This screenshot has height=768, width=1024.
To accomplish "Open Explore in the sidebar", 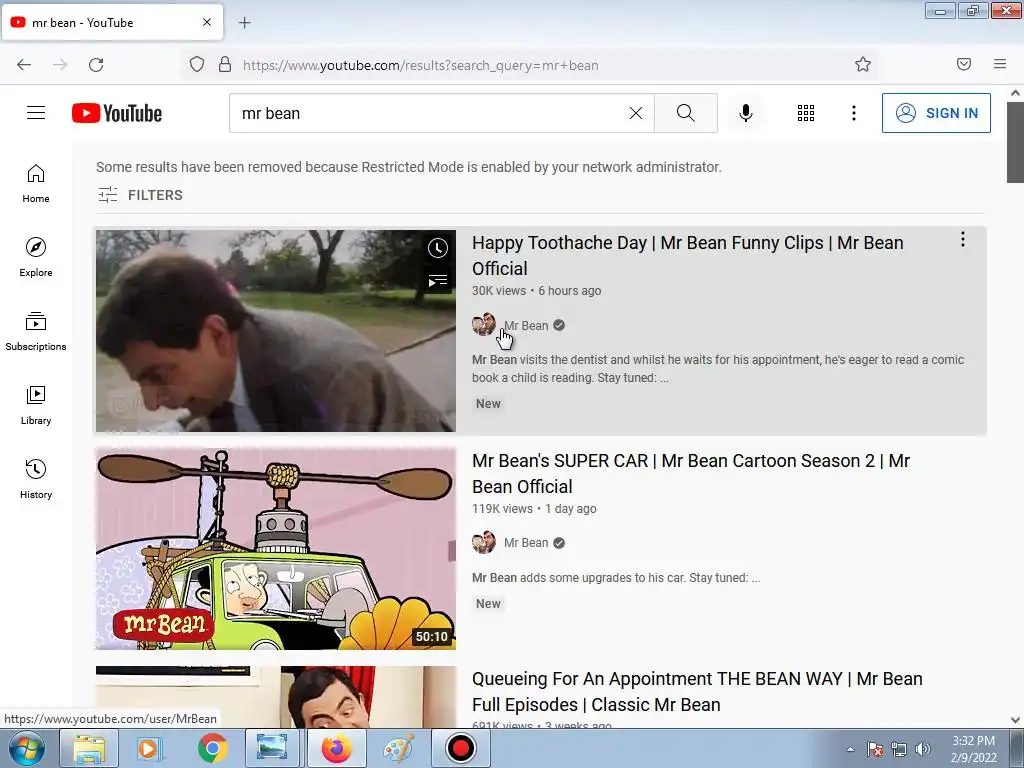I will (x=36, y=257).
